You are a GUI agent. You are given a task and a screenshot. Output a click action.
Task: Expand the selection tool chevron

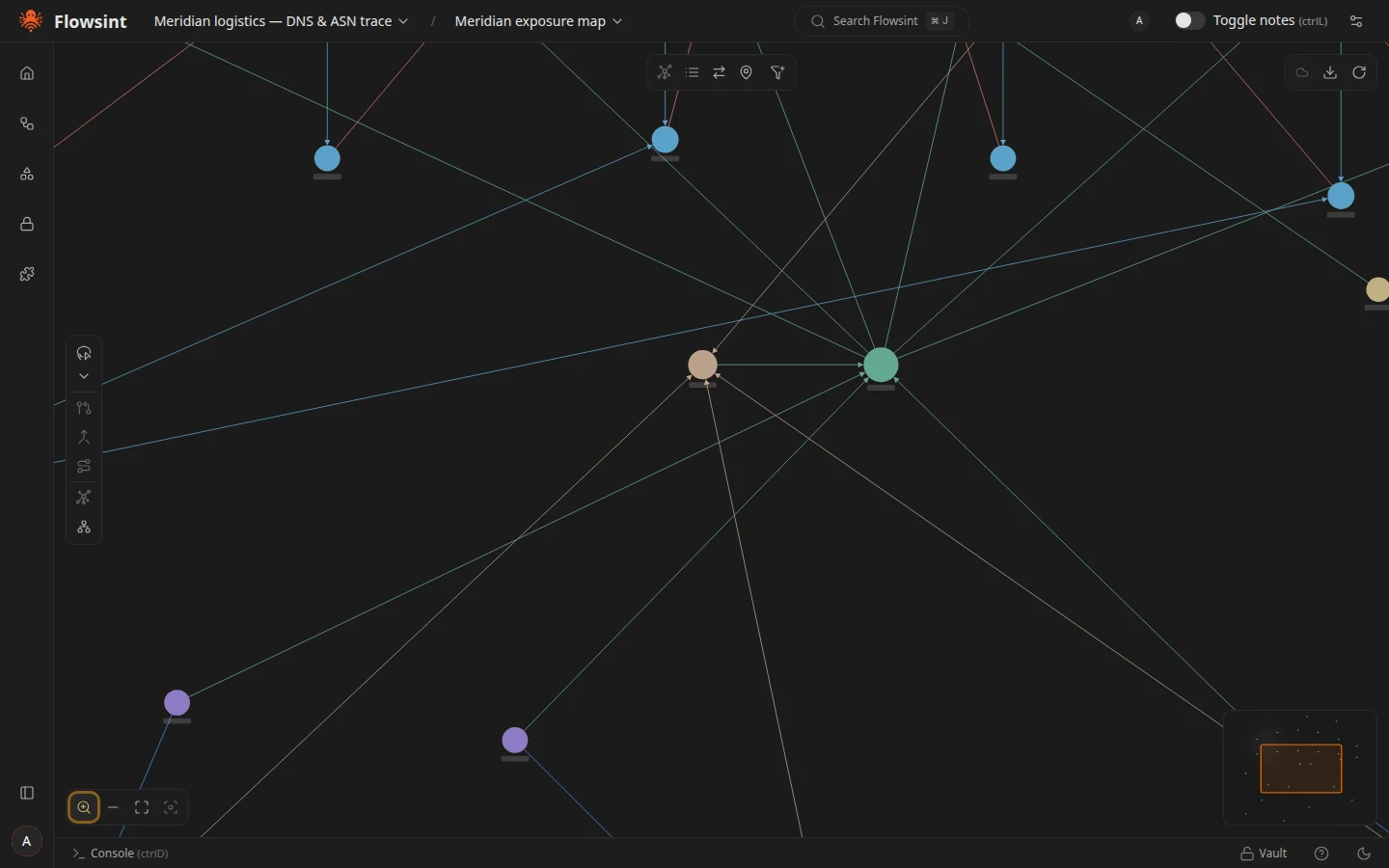84,376
